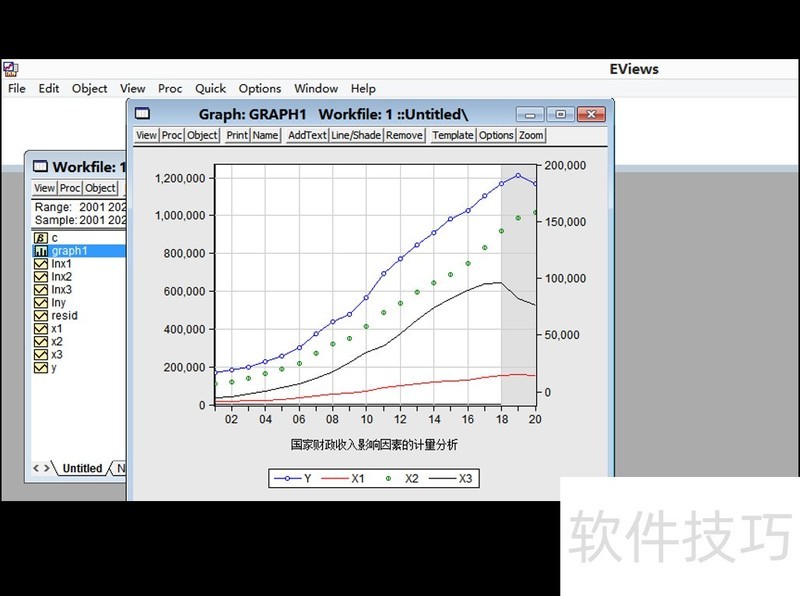Select the lnx3 series icon
This screenshot has height=596, width=800.
[41, 289]
